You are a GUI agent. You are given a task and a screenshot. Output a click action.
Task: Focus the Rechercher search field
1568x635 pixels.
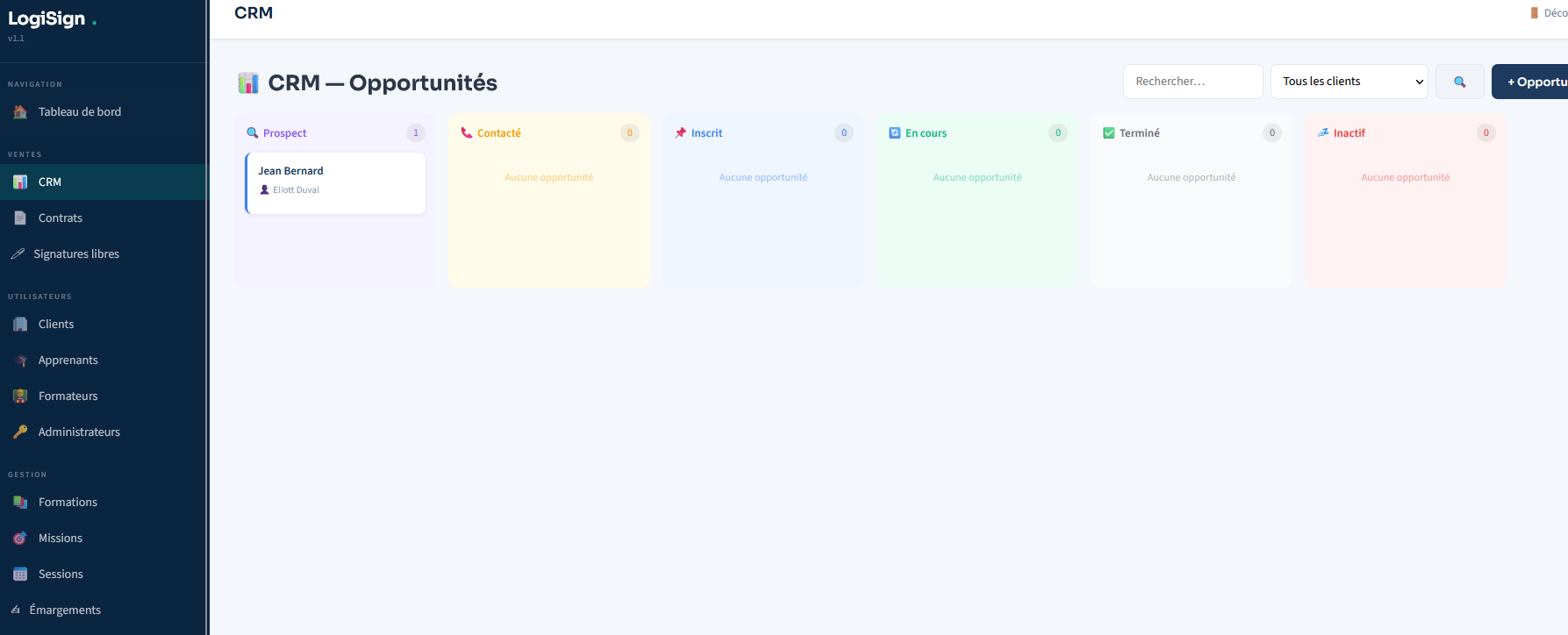pos(1192,82)
